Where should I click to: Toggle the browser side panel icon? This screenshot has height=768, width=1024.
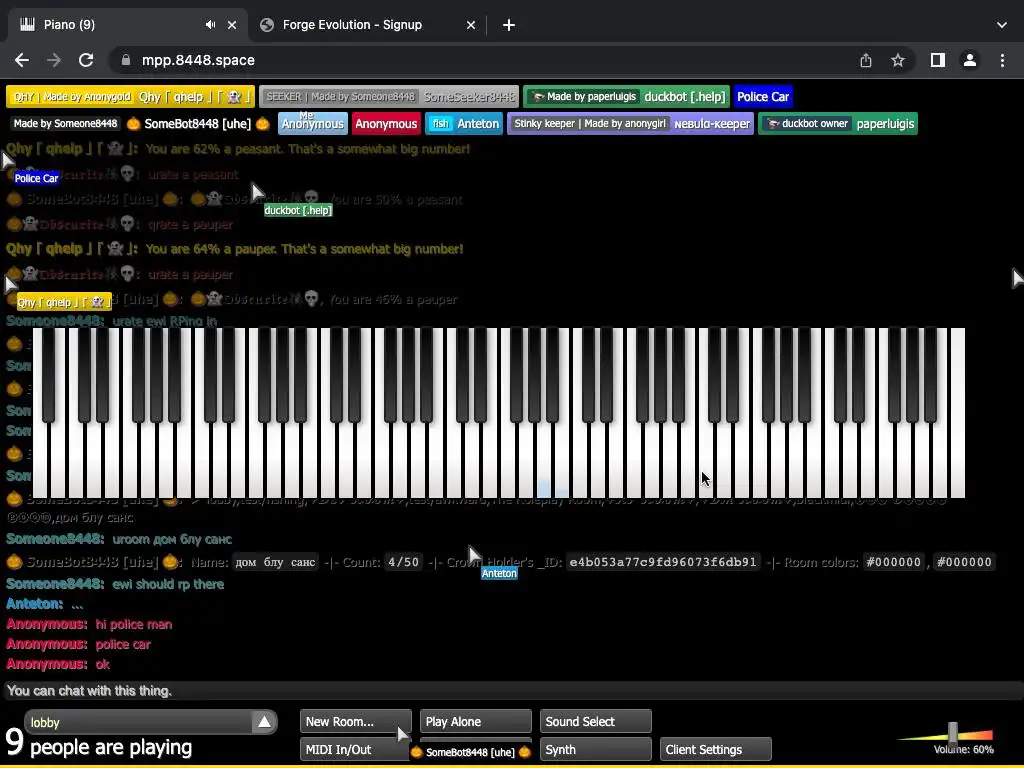pos(938,60)
